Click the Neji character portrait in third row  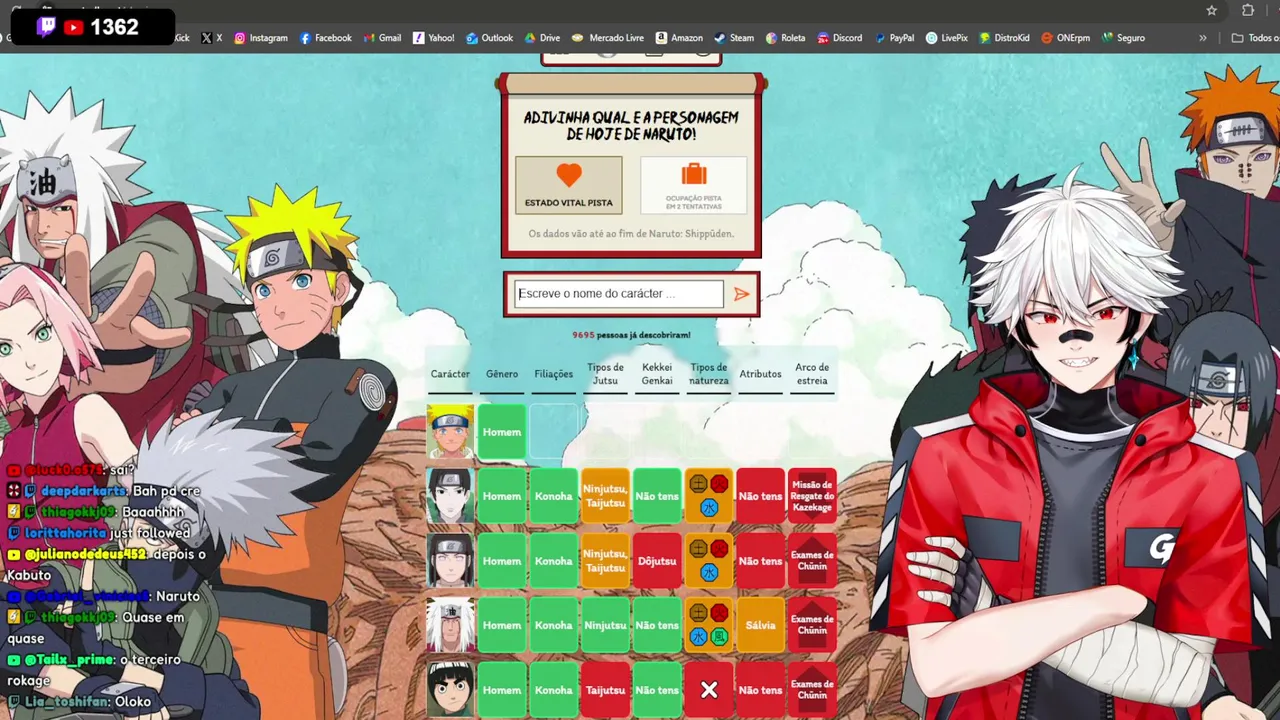tap(450, 561)
